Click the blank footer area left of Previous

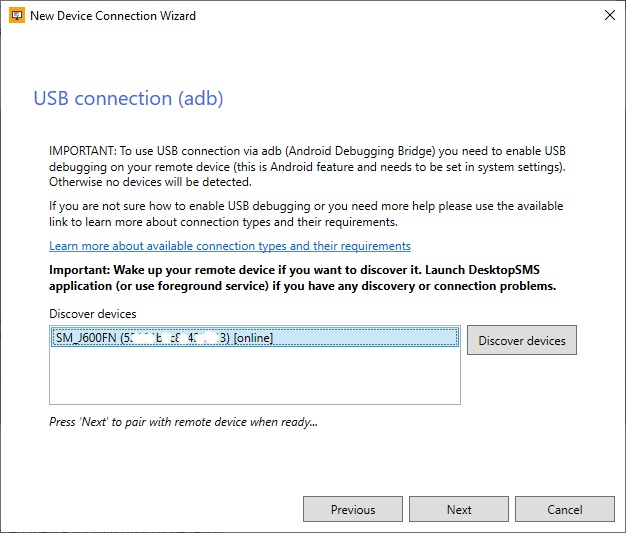(x=150, y=509)
